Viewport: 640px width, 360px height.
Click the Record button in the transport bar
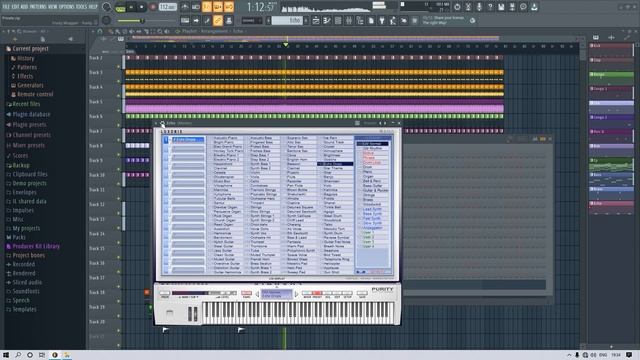pos(153,7)
